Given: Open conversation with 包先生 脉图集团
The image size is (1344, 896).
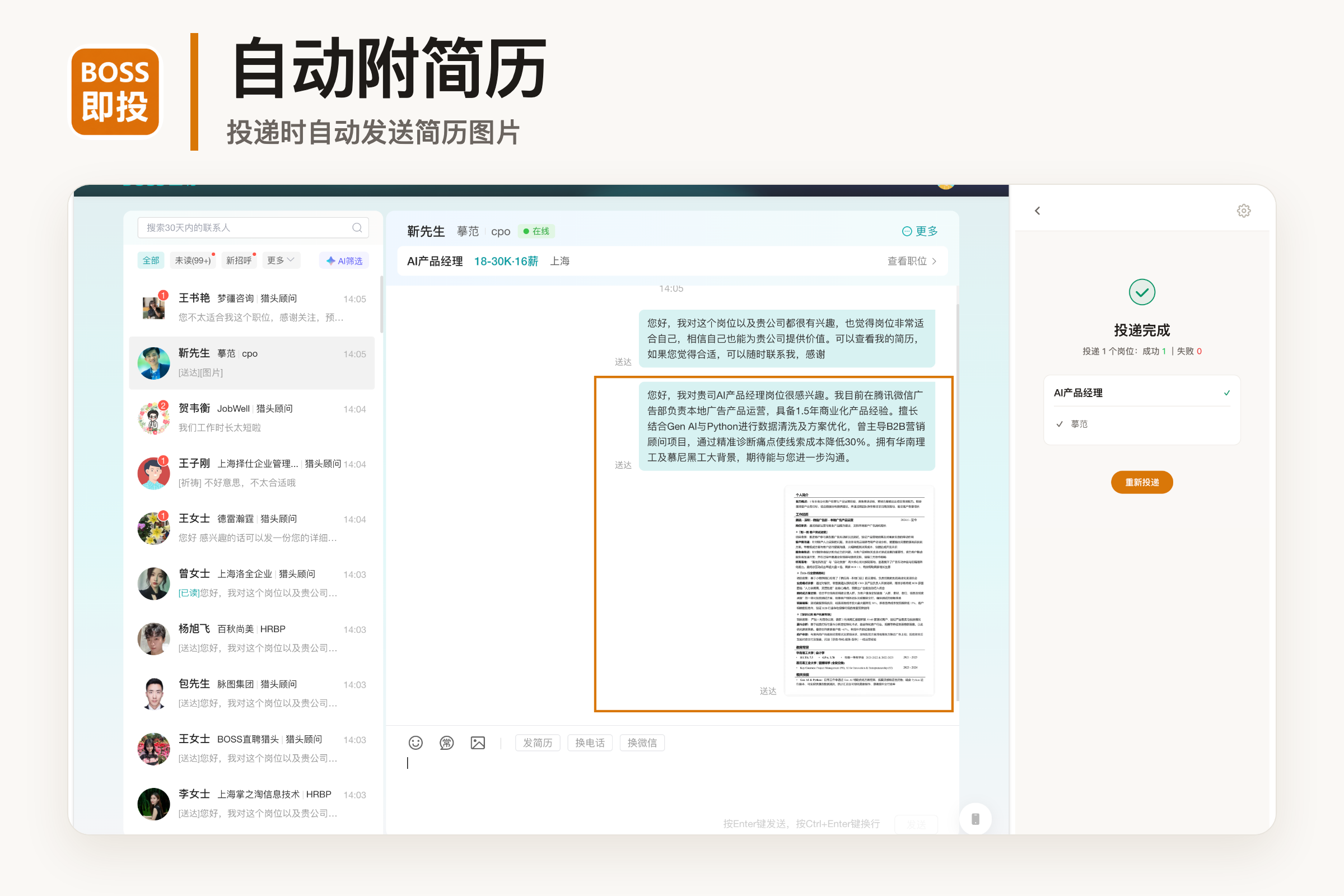Looking at the screenshot, I should point(252,694).
